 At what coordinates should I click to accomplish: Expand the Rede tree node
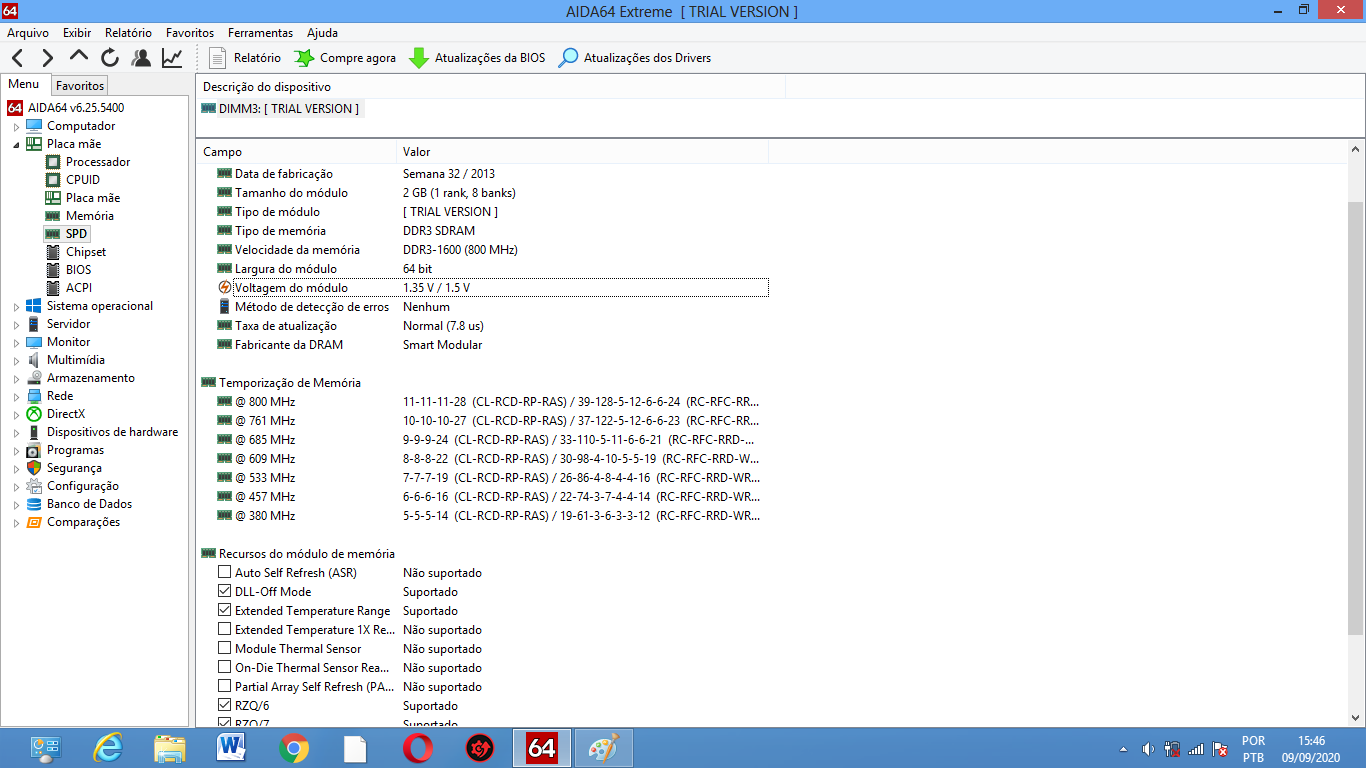(16, 397)
